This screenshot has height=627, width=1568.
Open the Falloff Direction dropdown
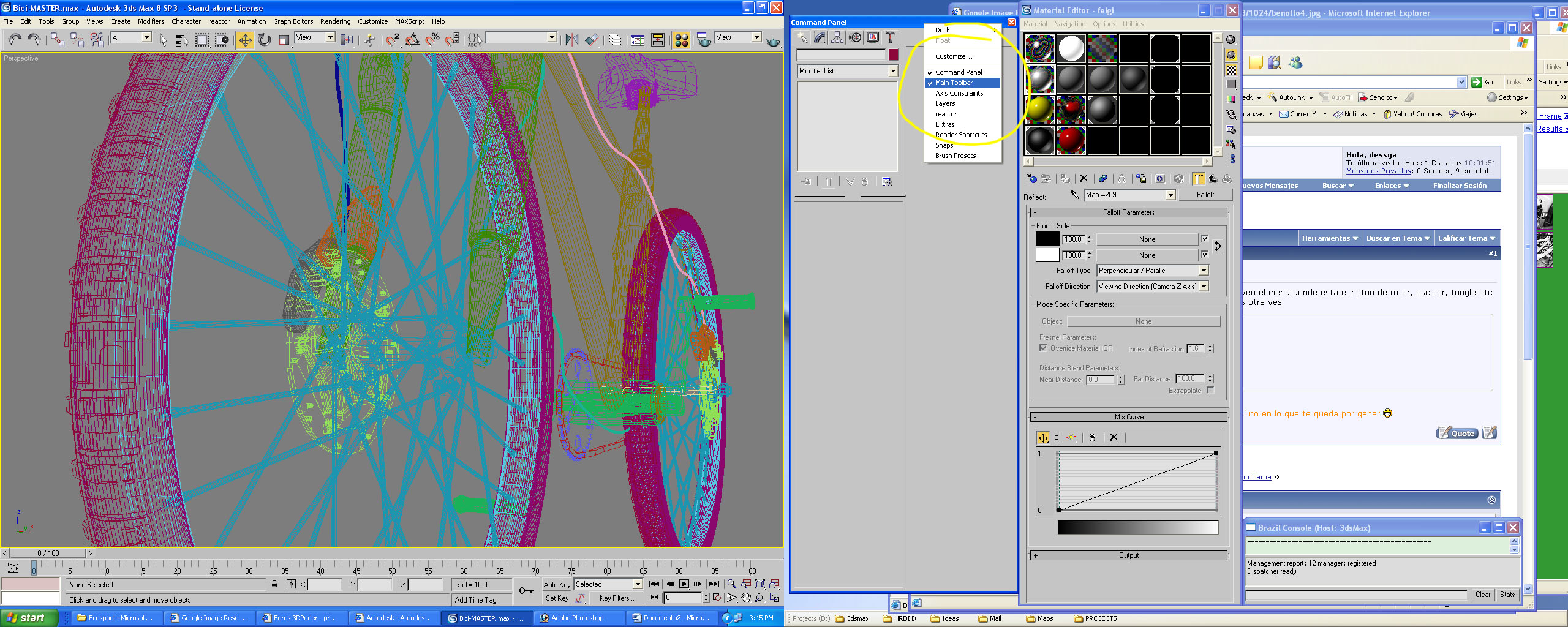pyautogui.click(x=1153, y=287)
